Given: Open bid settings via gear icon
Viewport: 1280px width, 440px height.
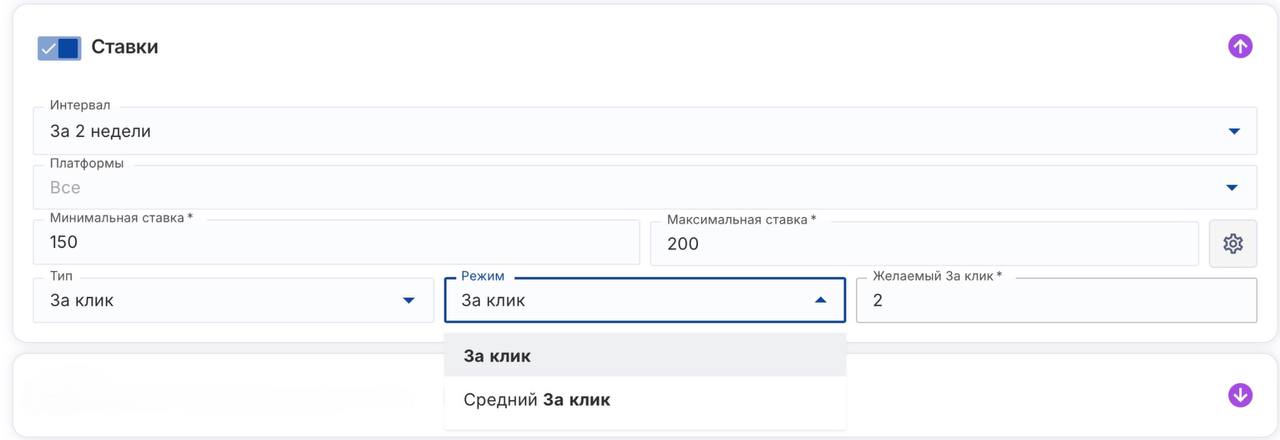Looking at the screenshot, I should coord(1232,244).
